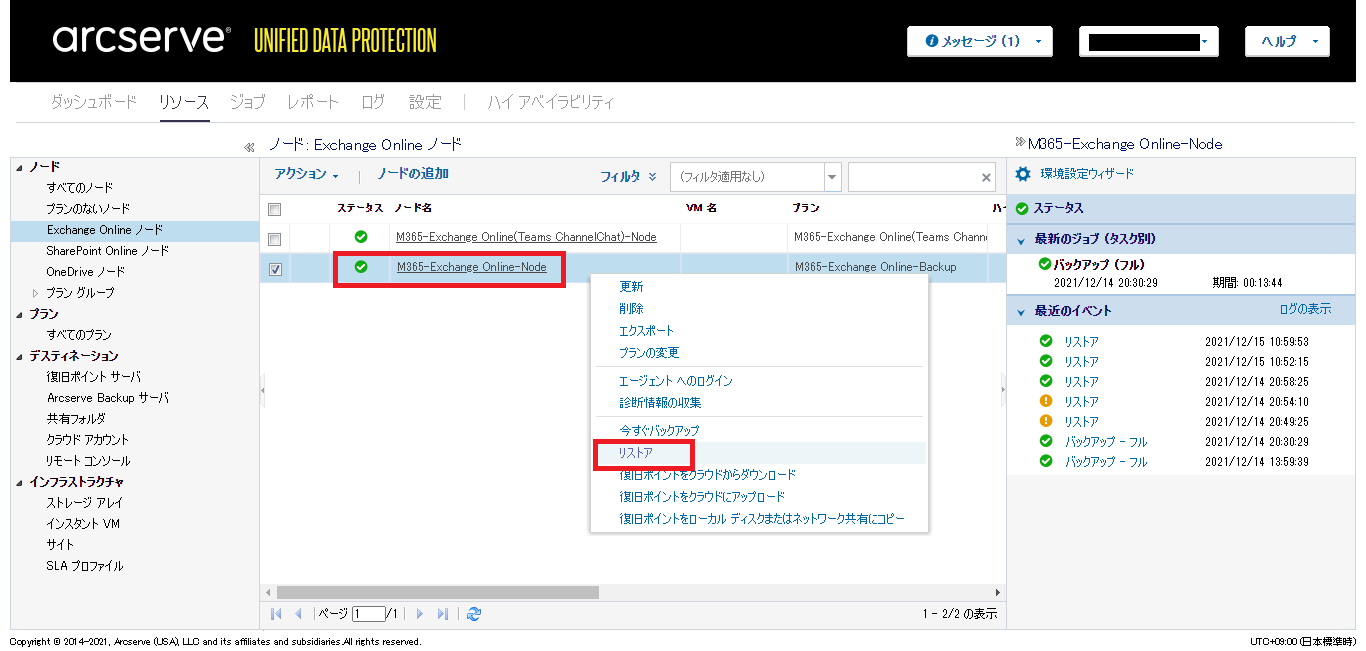Viewport: 1366px width, 651px height.
Task: Collapse the インフラストラクチャ tree group
Action: [x=20, y=482]
